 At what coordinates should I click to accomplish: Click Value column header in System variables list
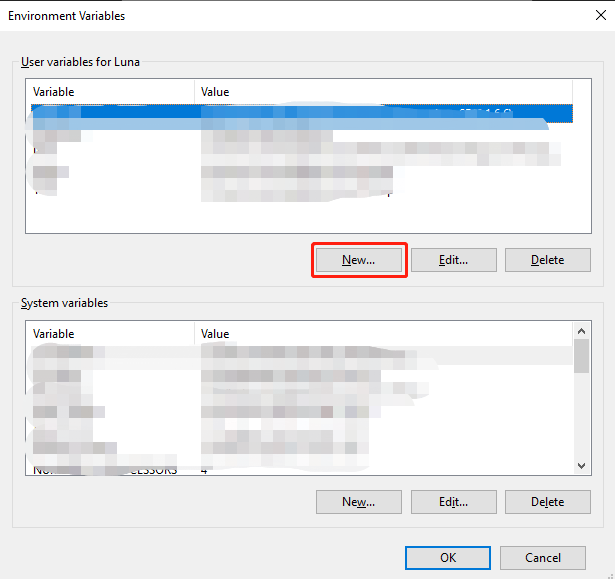[380, 334]
